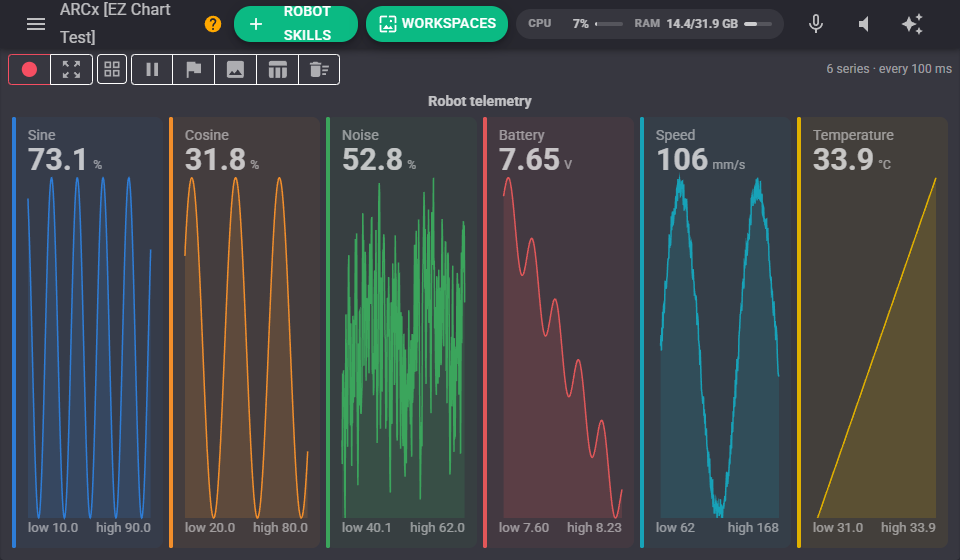The height and width of the screenshot is (560, 960).
Task: Click the Robot telemetry chart title
Action: [x=479, y=101]
